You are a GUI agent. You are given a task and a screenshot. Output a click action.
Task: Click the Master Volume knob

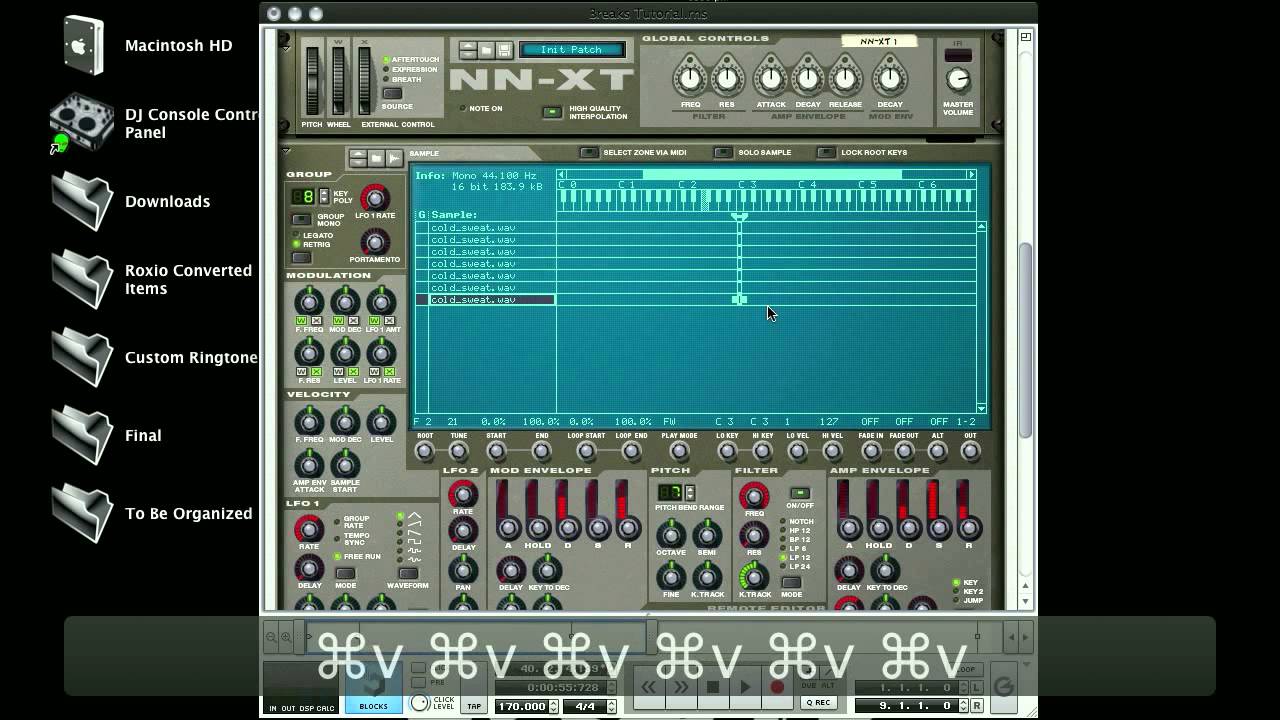coord(957,80)
